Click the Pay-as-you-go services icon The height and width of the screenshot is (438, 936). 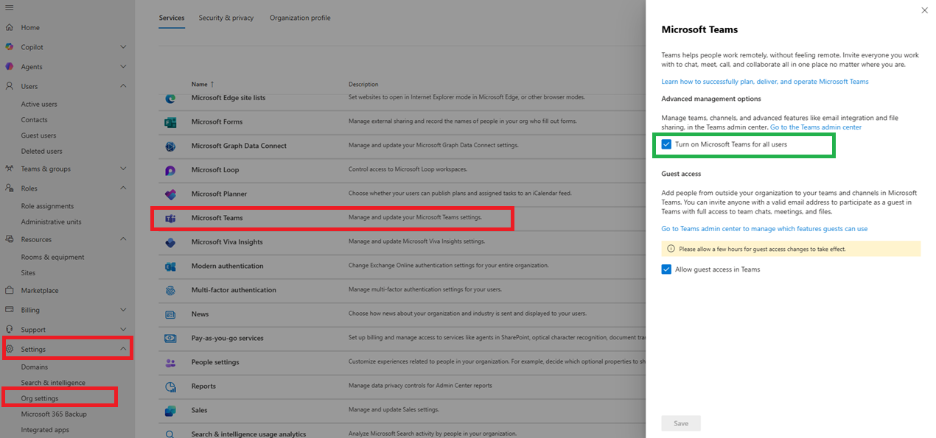click(170, 338)
